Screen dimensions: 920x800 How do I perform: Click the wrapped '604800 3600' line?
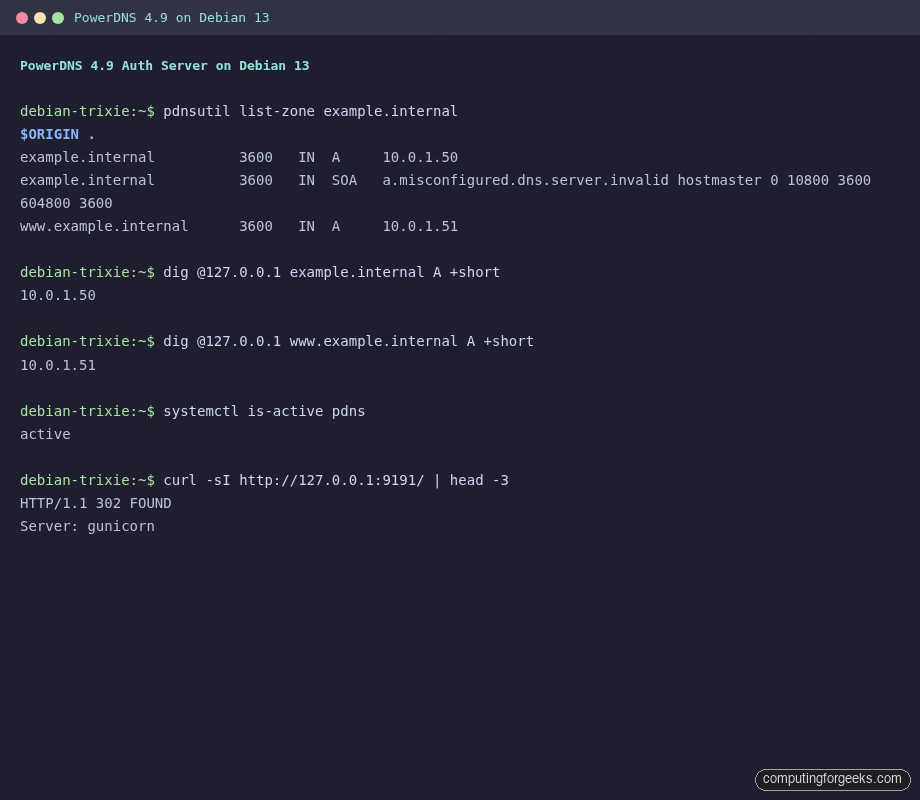pos(66,203)
